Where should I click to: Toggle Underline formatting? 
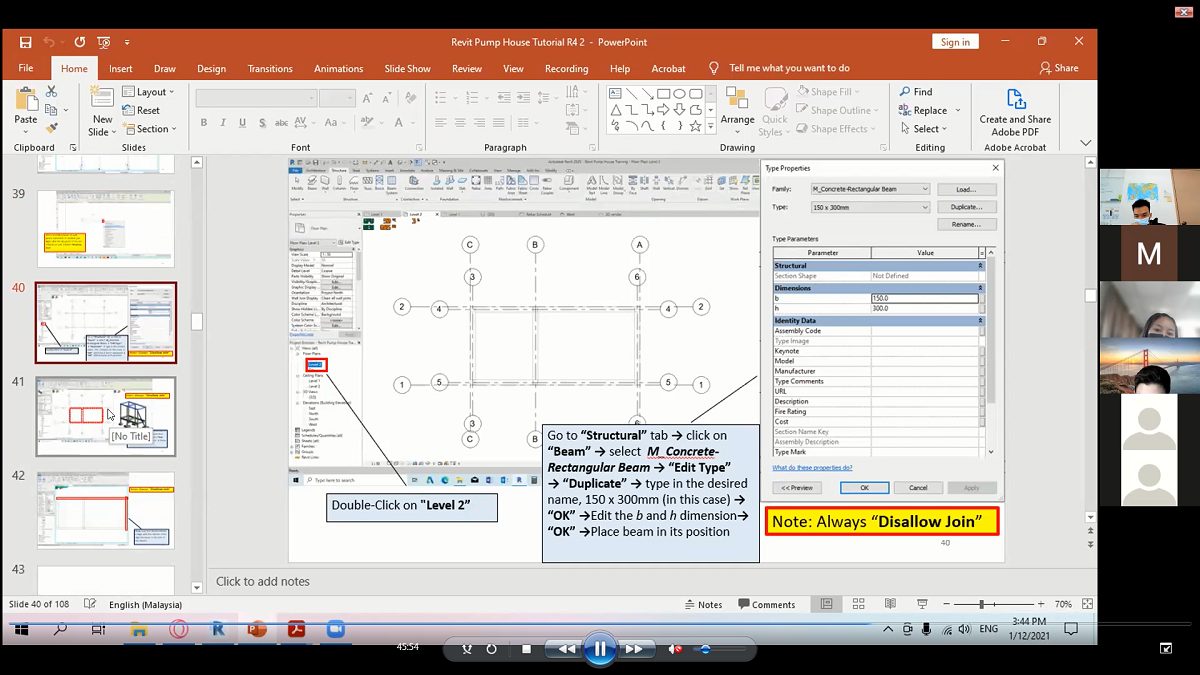(241, 123)
